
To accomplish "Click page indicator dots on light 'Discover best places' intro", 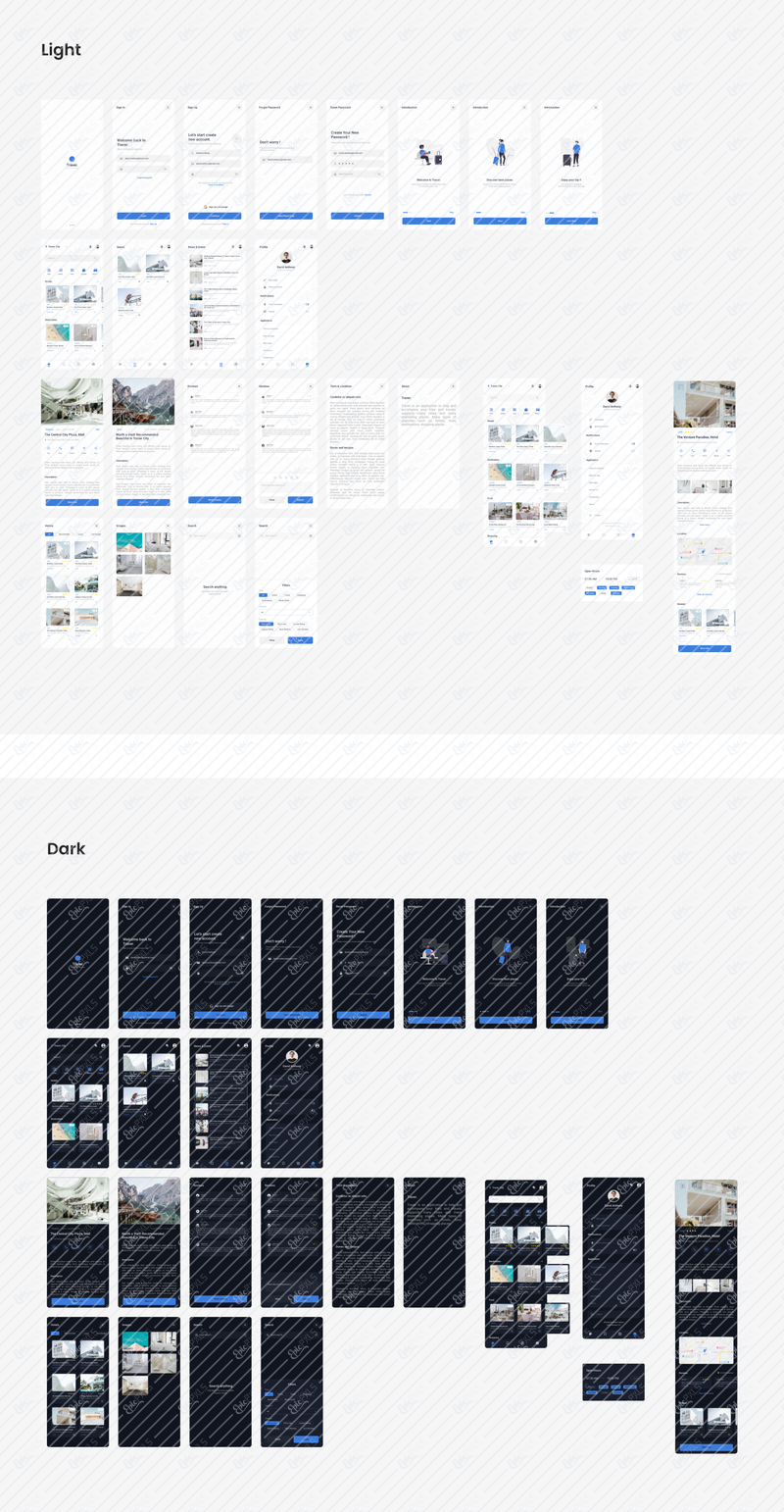I will coord(479,212).
